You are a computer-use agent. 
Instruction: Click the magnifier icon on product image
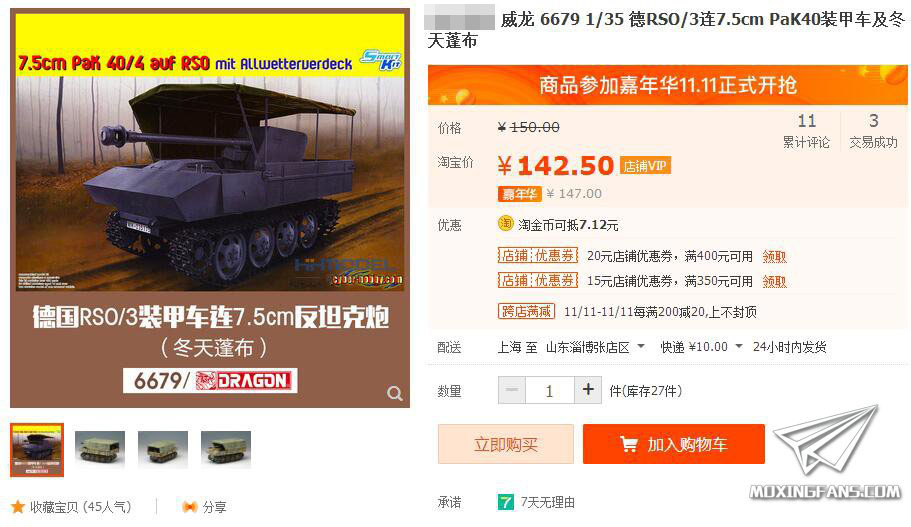(x=395, y=393)
